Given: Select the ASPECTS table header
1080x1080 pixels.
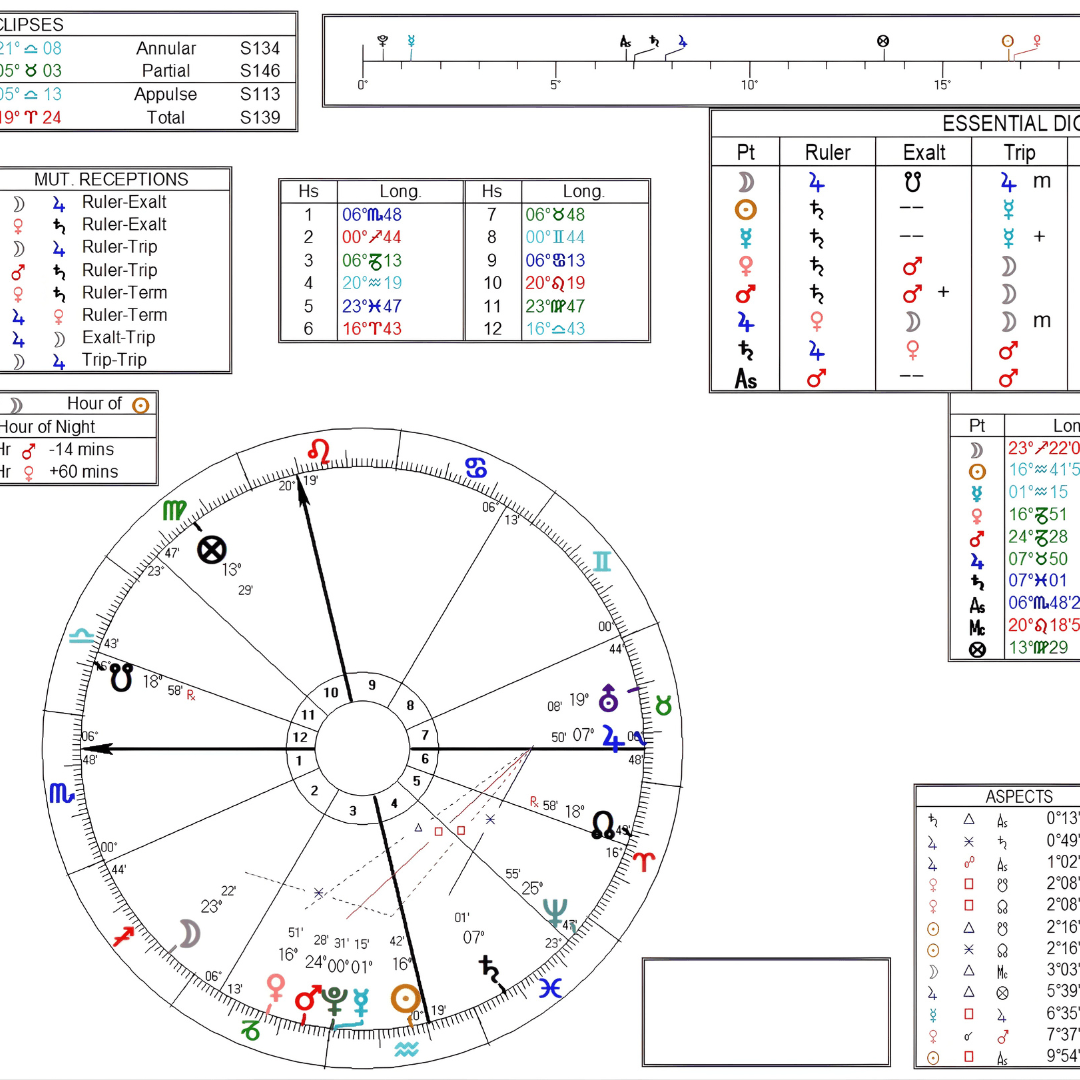Looking at the screenshot, I should coord(1019,797).
